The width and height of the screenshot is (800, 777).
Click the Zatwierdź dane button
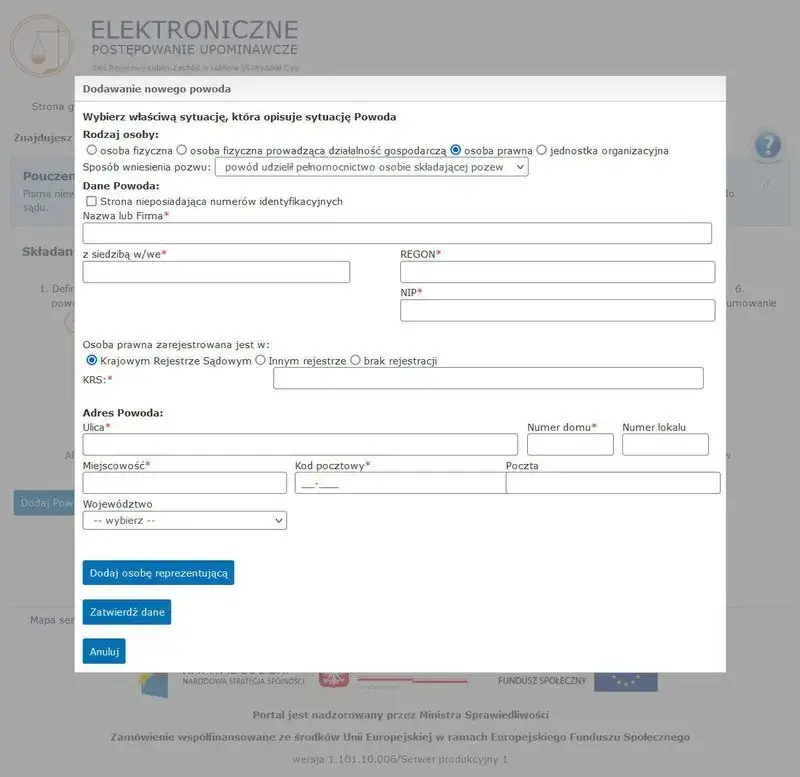coord(126,612)
